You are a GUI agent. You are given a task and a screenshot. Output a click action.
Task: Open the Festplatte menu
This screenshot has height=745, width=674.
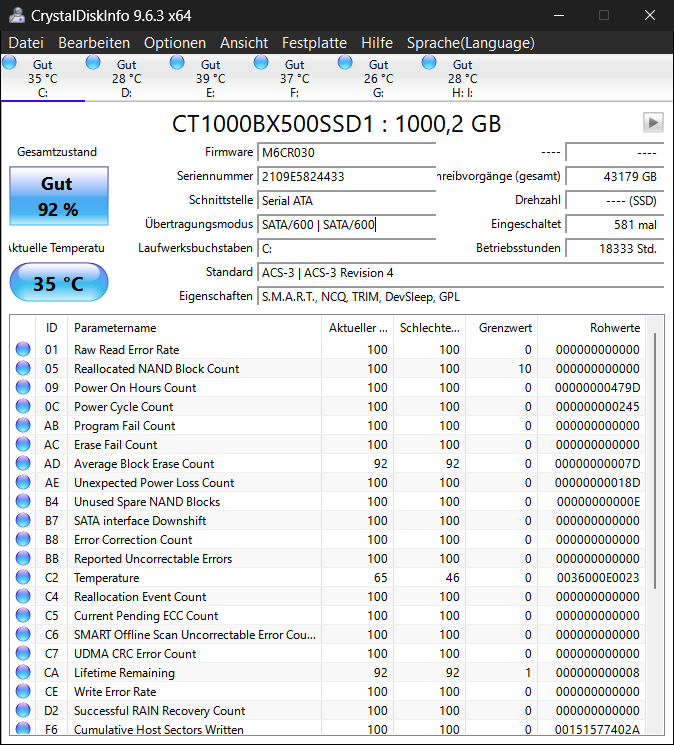314,43
